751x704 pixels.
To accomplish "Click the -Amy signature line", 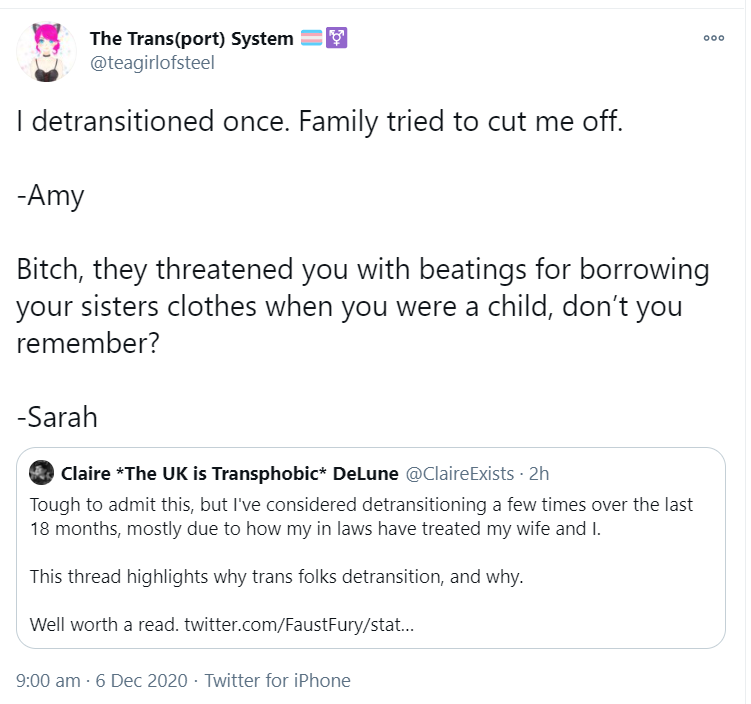I will pos(50,196).
